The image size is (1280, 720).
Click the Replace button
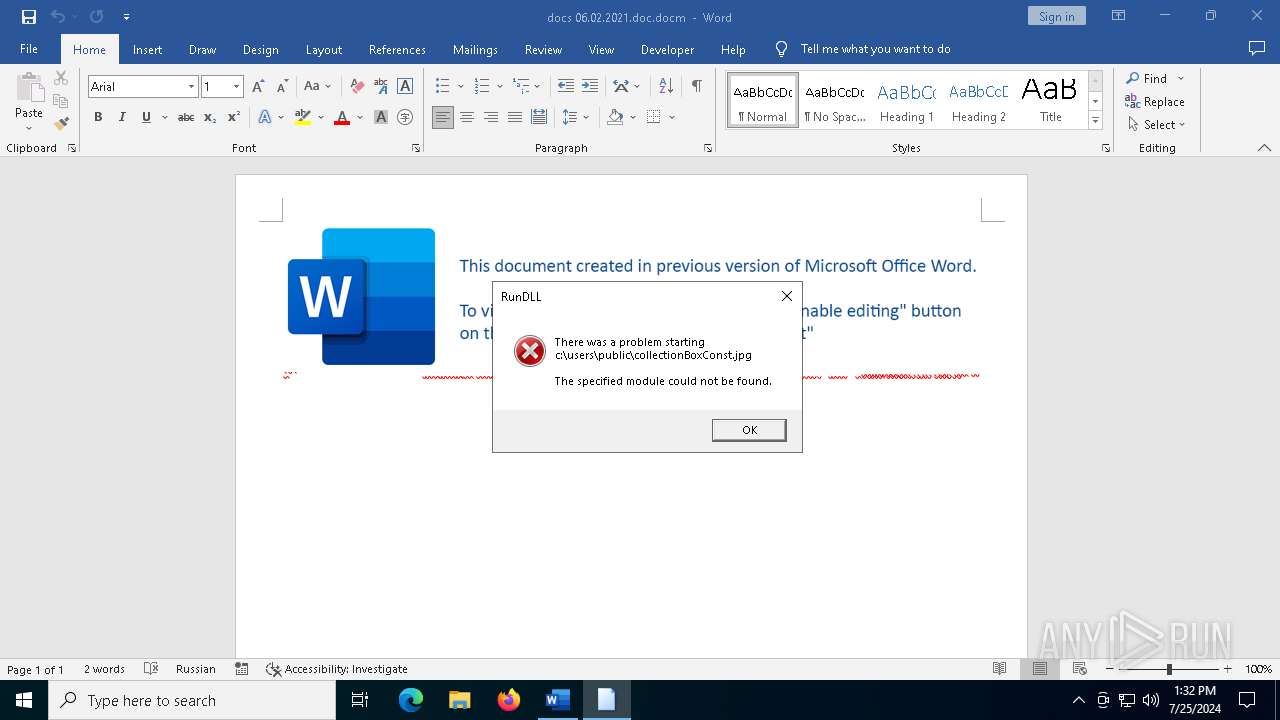coord(1155,101)
